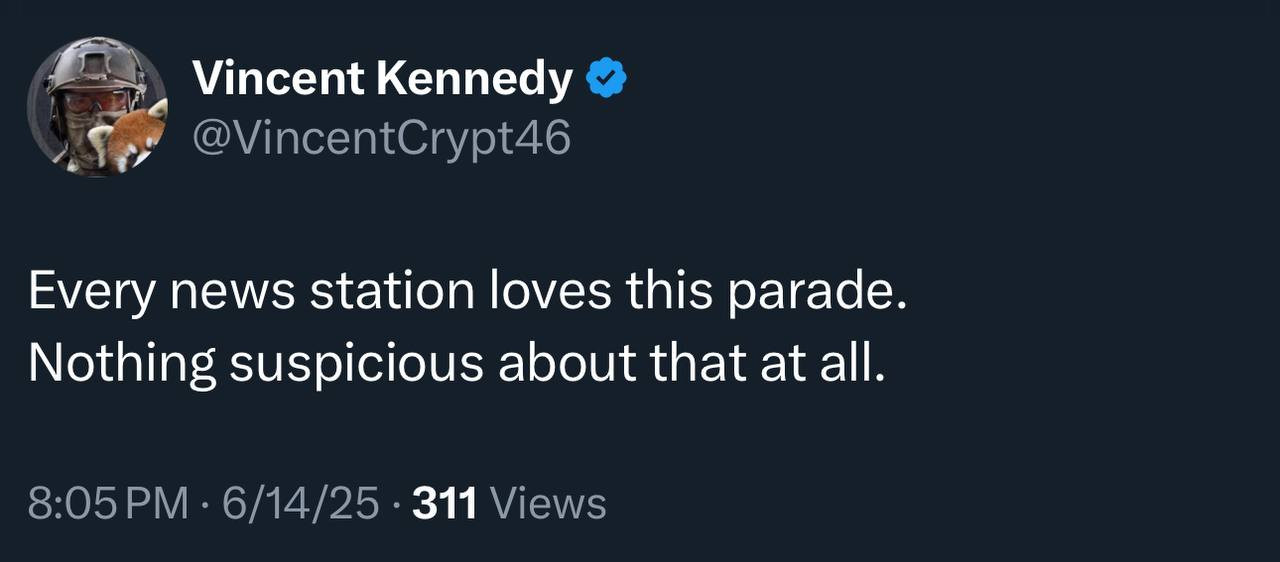Open the "Vincent Kennedy" display name

382,78
